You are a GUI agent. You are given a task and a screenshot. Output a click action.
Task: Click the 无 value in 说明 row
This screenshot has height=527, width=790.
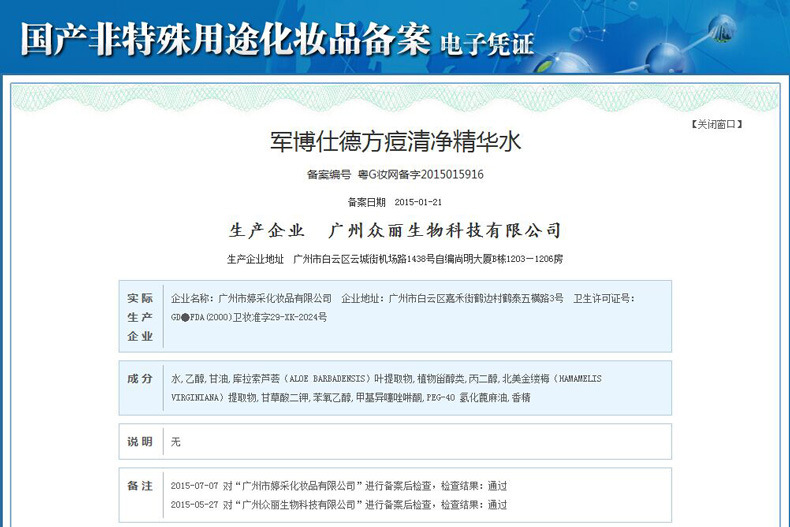click(175, 442)
